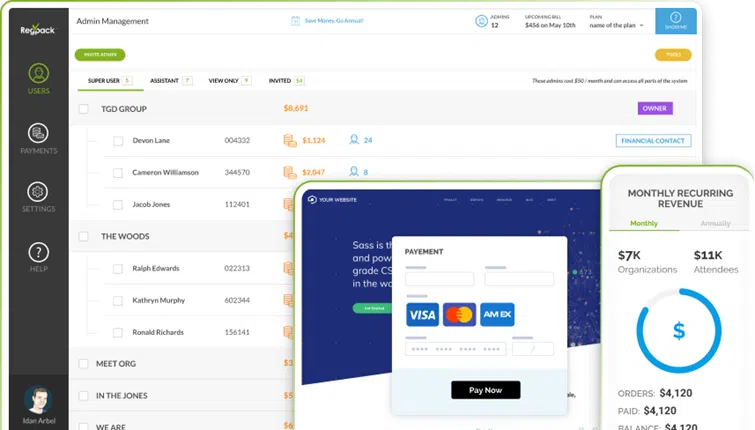Click Cameron Williamson's coins icon

(290, 172)
